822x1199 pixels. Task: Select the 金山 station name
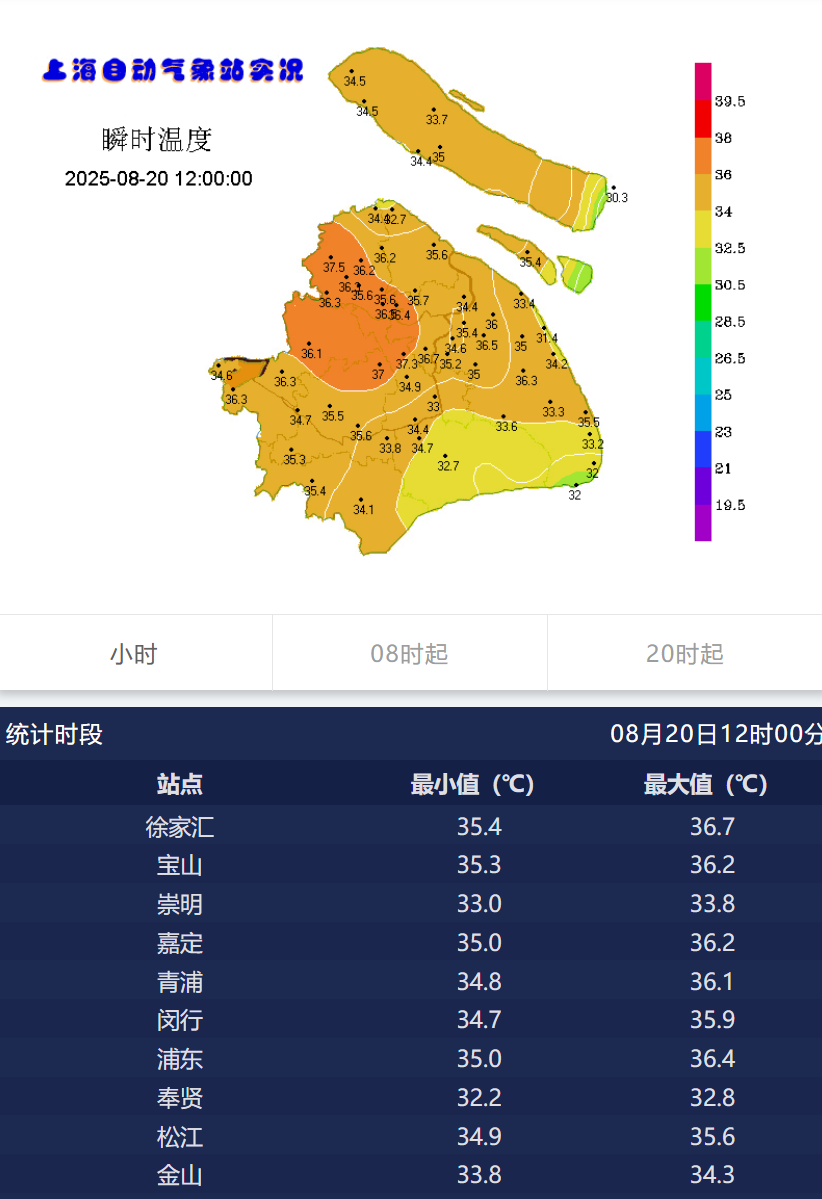click(180, 1175)
